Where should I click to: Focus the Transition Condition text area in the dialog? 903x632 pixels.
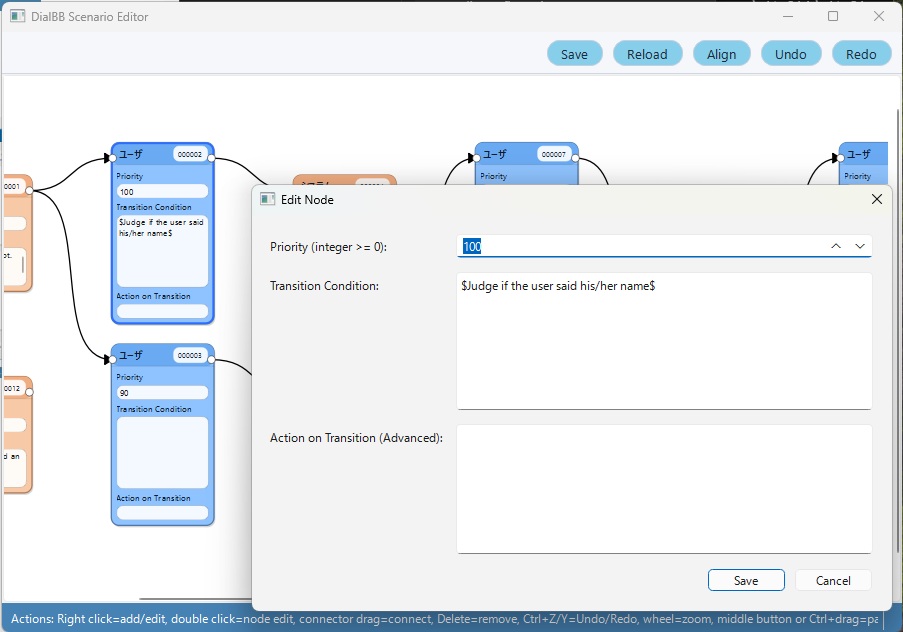pos(664,341)
